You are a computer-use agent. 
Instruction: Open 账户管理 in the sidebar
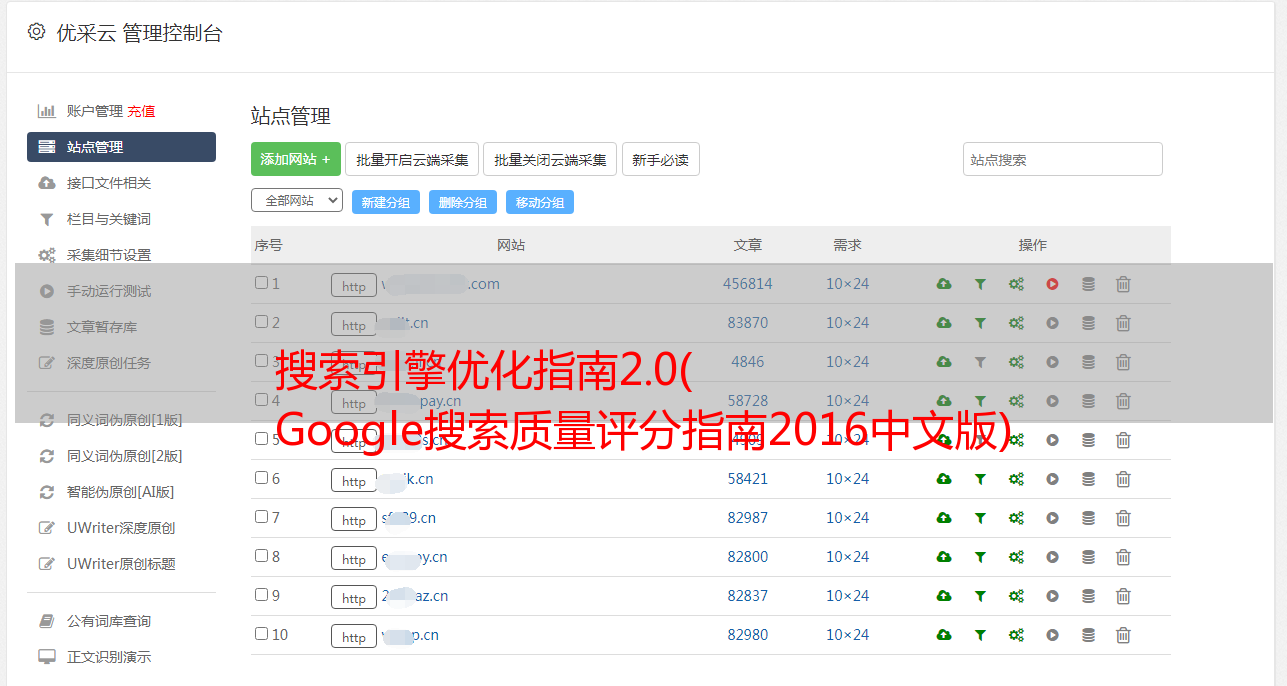click(x=94, y=111)
